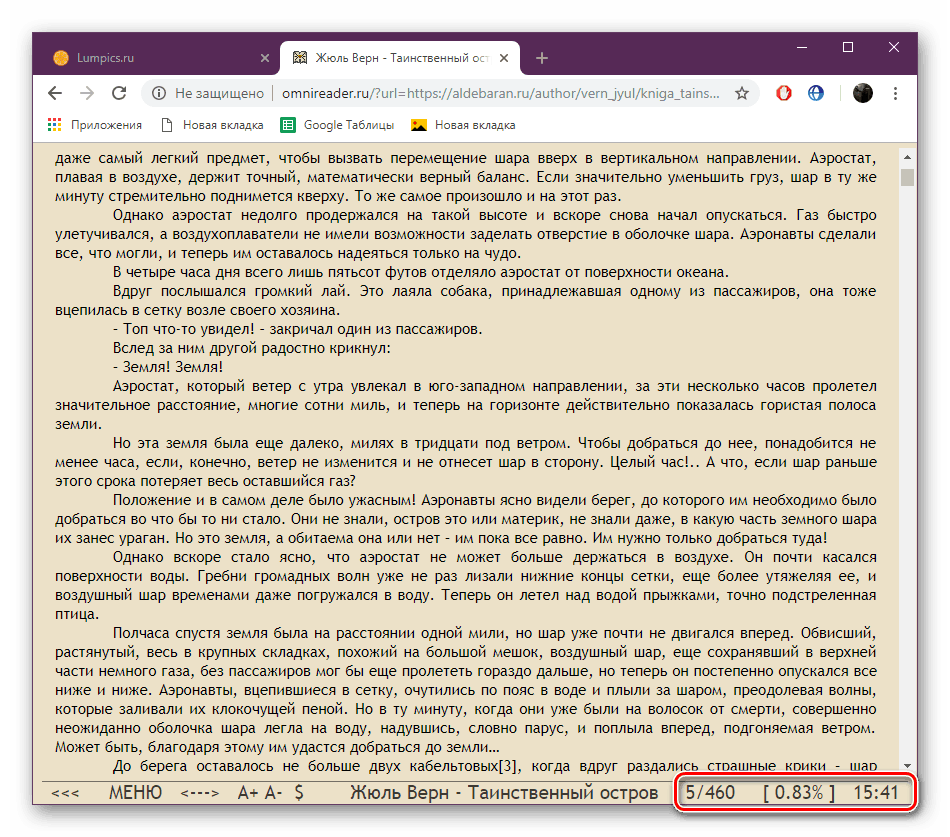Switch to the Lumpics.ru tab
Screen dimensions: 950x837
[158, 58]
